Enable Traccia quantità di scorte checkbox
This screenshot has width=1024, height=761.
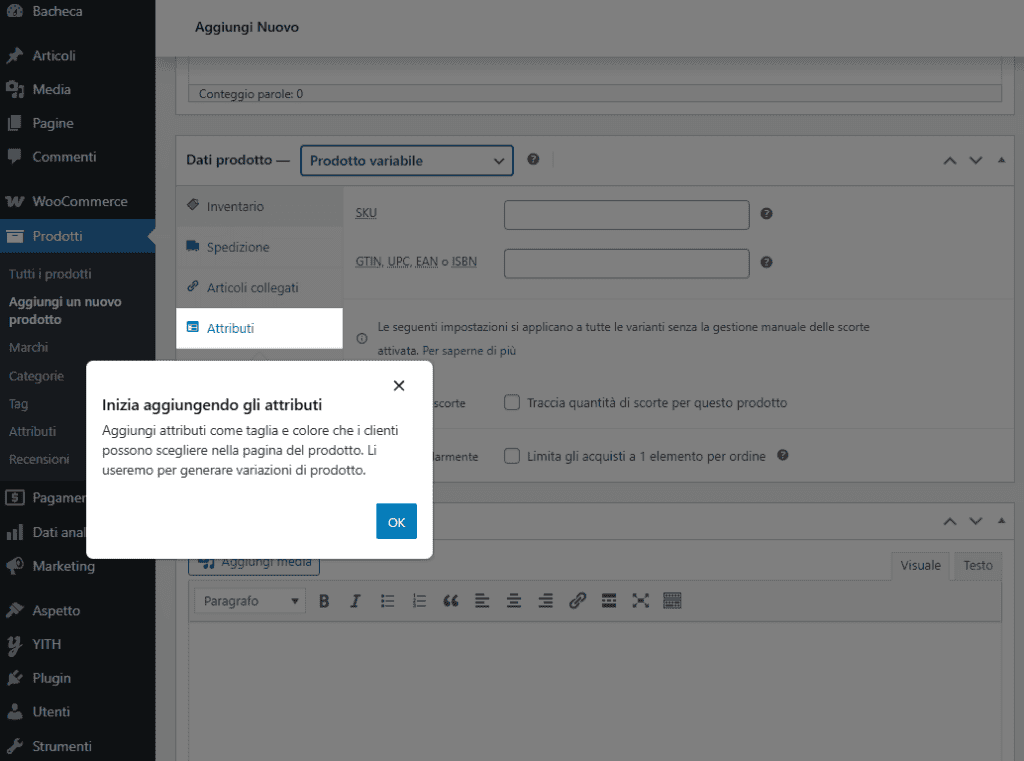[x=512, y=402]
